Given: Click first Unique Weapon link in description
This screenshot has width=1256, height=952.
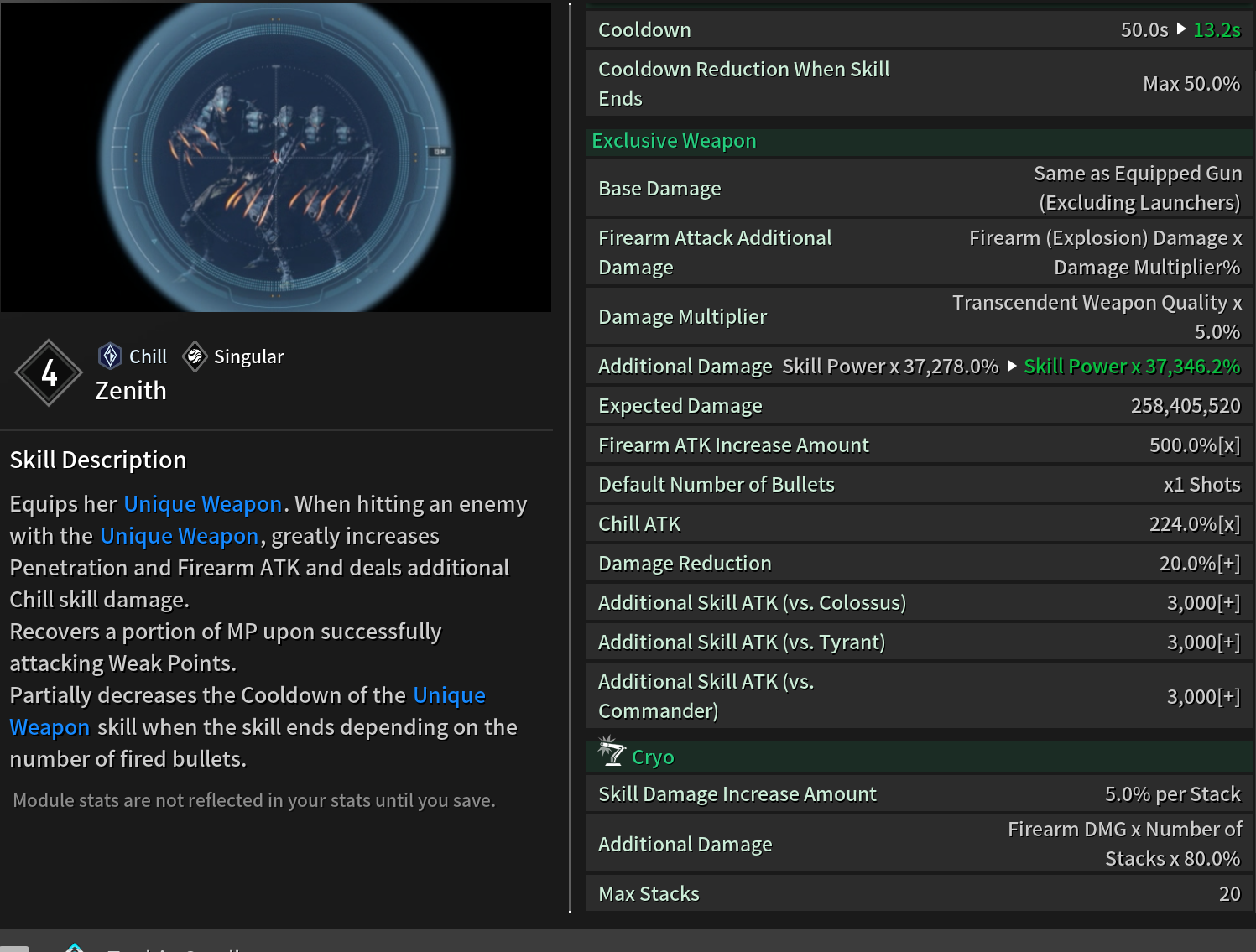Looking at the screenshot, I should click(203, 504).
